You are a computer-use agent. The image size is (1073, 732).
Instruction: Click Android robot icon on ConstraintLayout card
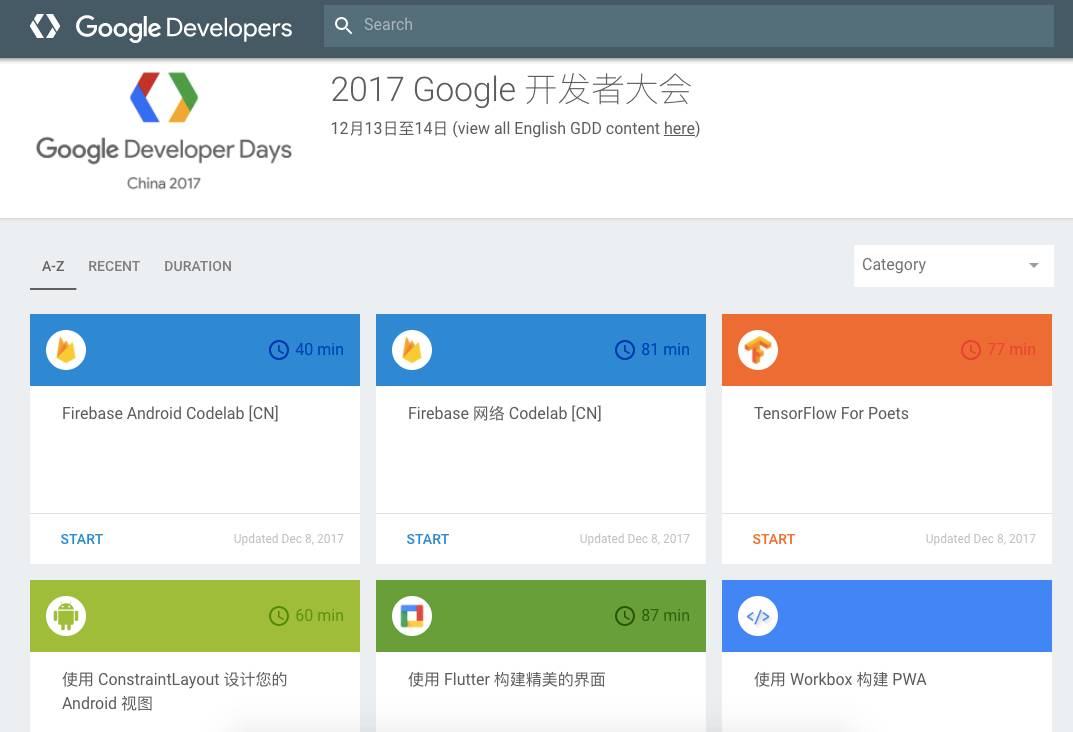[66, 616]
